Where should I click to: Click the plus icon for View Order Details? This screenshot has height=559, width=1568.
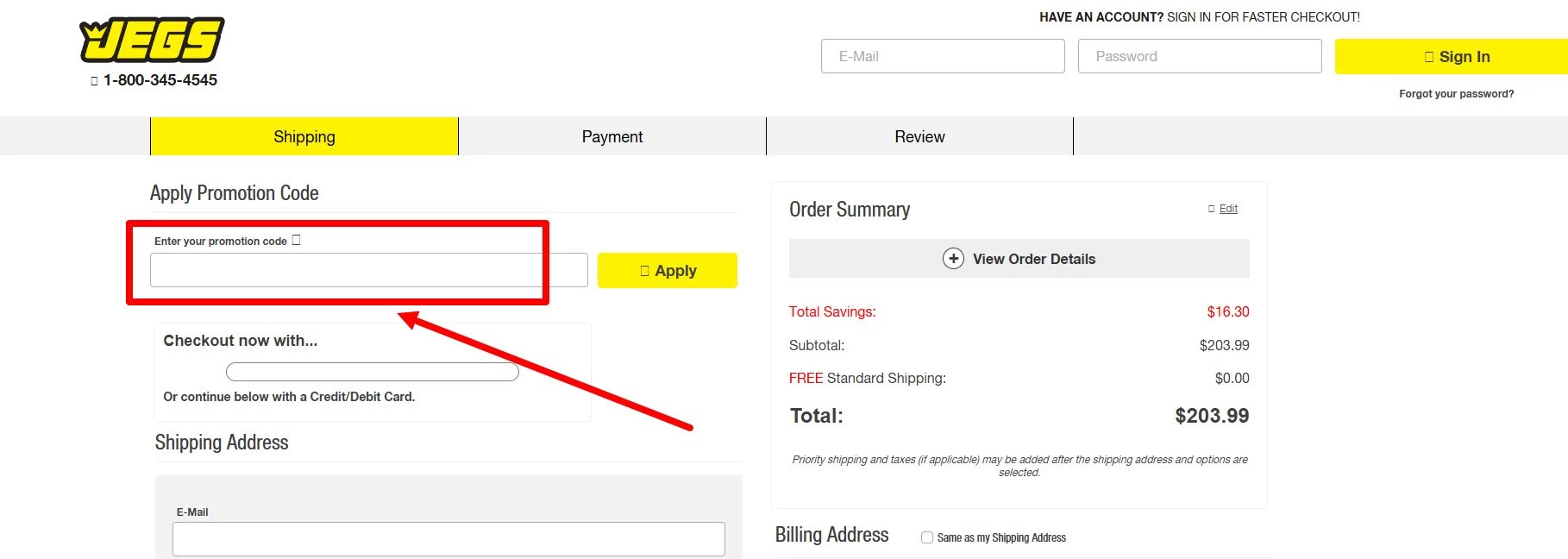(x=953, y=259)
